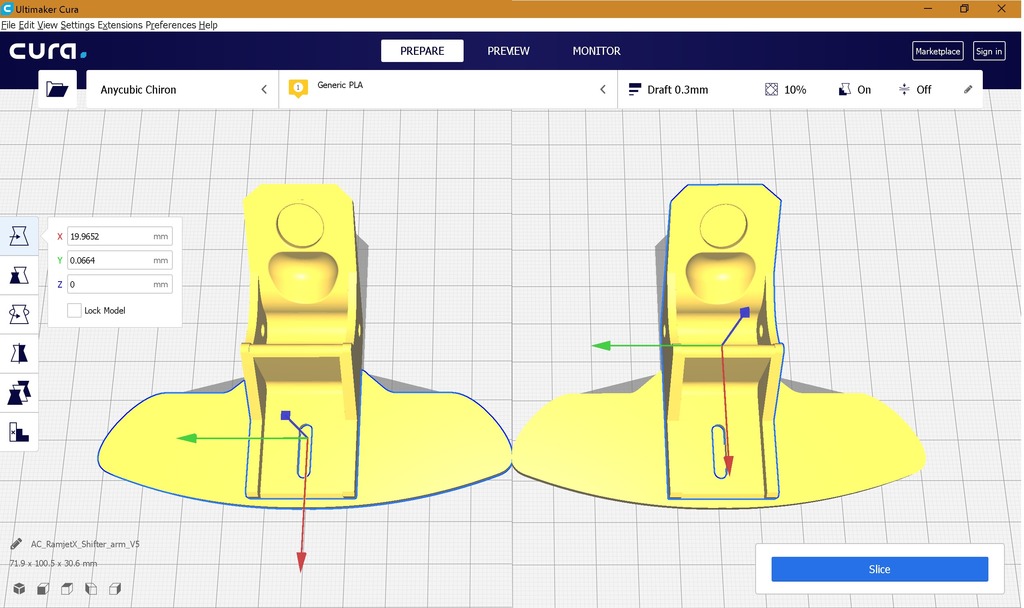Screen dimensions: 1024x608
Task: Open a model file via the folder icon
Action: click(x=57, y=88)
